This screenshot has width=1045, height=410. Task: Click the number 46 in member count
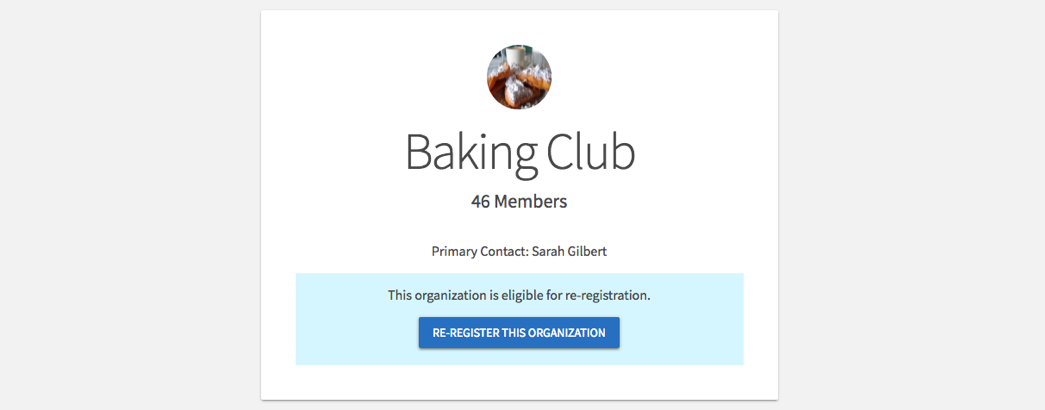coord(480,201)
